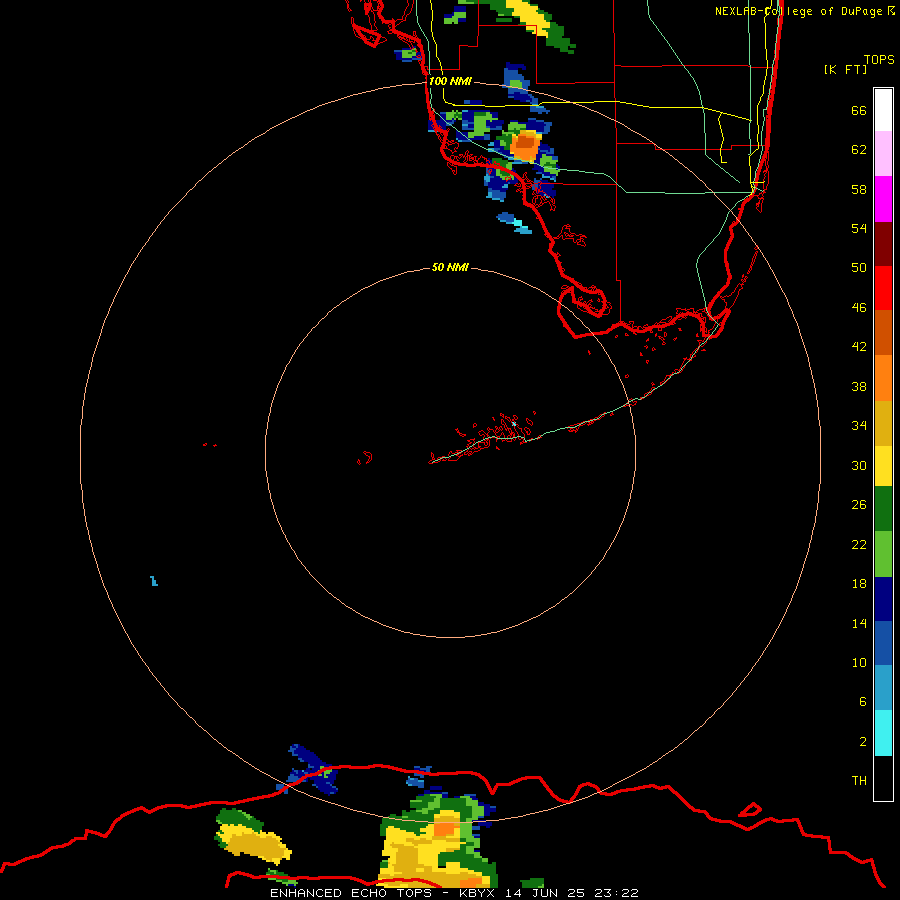Click the orange 38 kft legend swatch
This screenshot has height=900, width=900.
click(883, 377)
